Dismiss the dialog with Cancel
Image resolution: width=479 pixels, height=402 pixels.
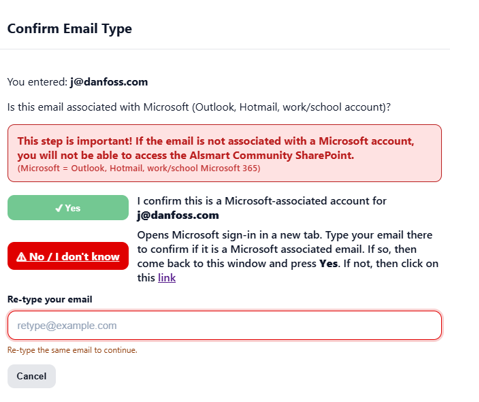(32, 376)
